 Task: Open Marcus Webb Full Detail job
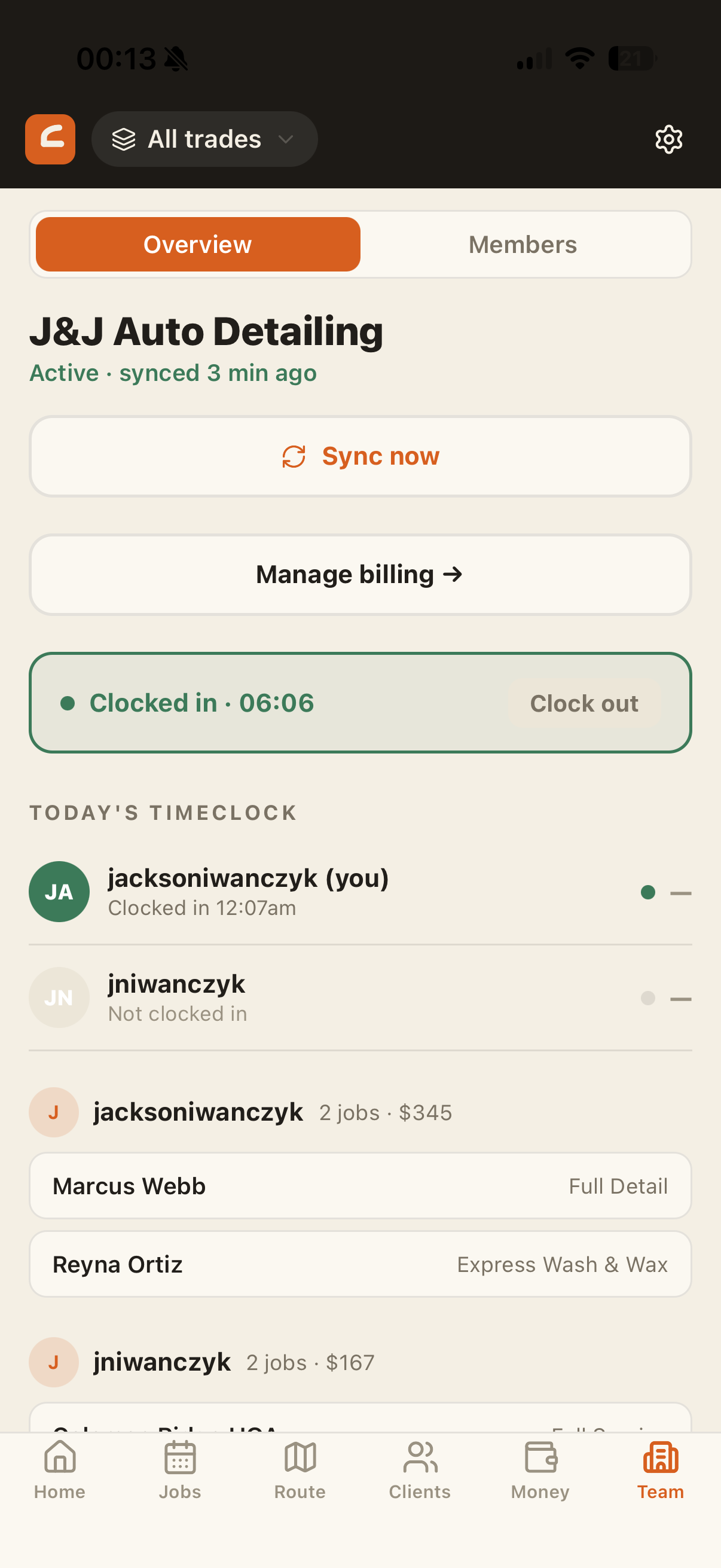point(360,1186)
